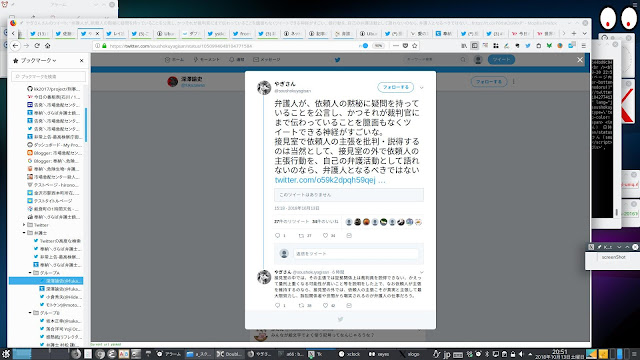Open the taskbar clock showing 20:51
The height and width of the screenshot is (360, 640).
click(560, 354)
